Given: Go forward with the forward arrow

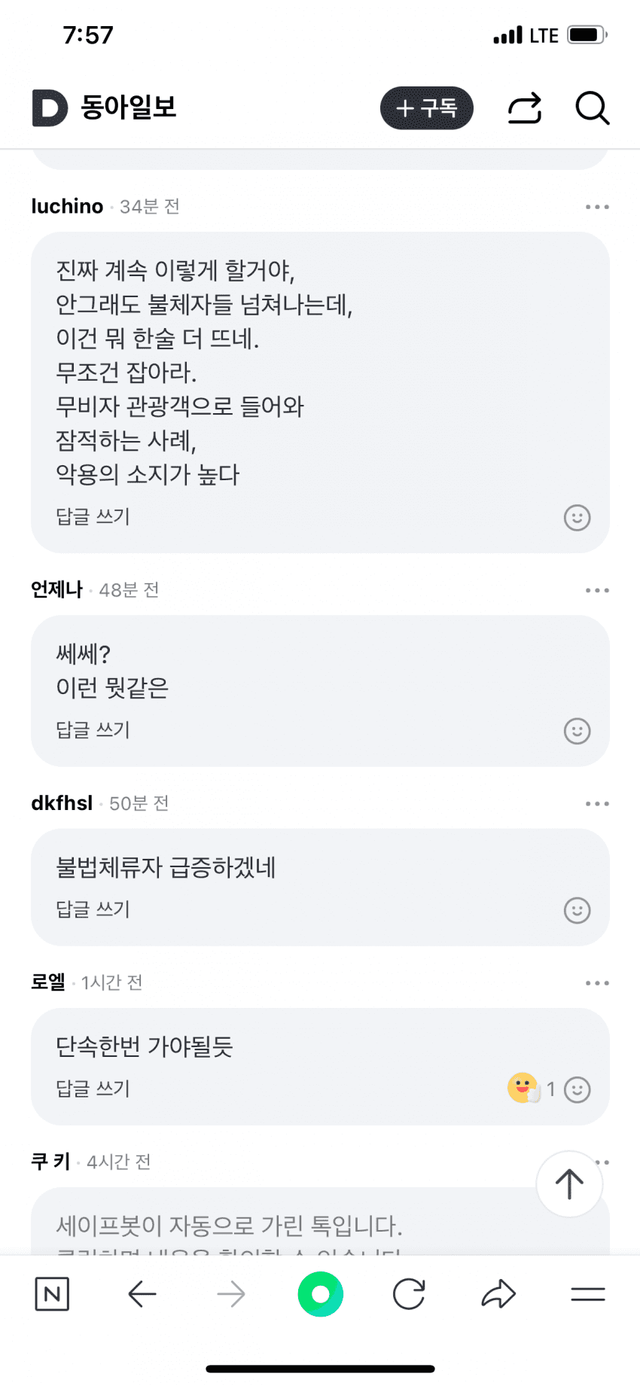Looking at the screenshot, I should click(x=230, y=1294).
